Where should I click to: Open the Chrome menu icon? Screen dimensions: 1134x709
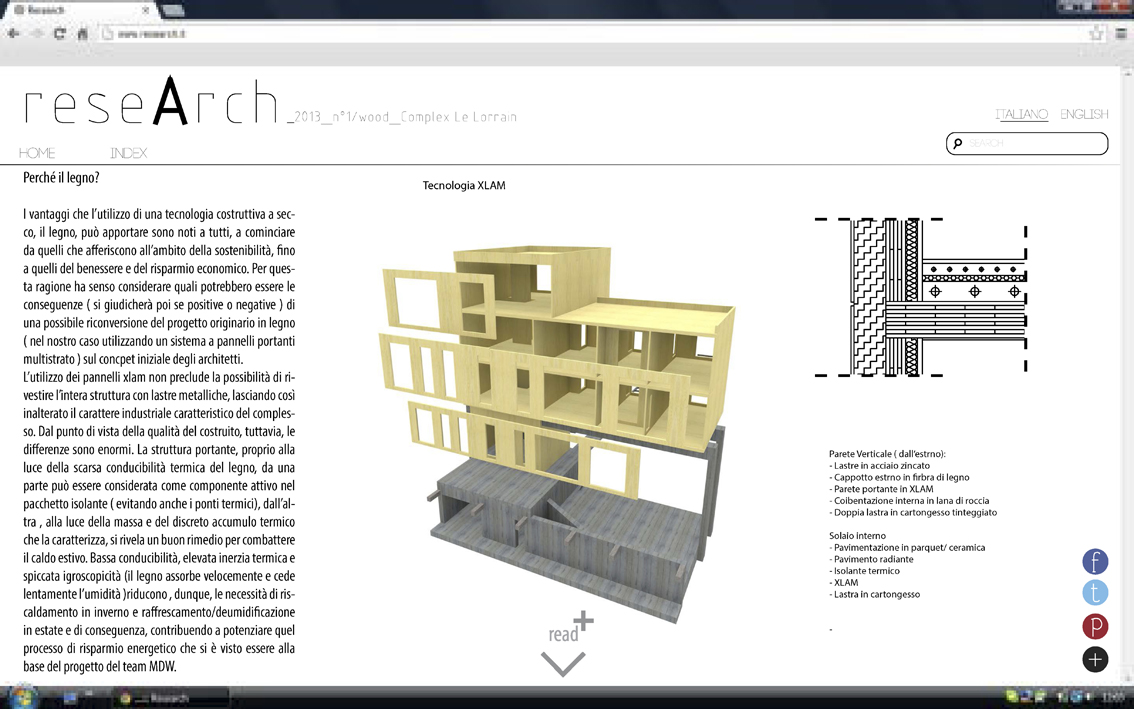click(1122, 33)
